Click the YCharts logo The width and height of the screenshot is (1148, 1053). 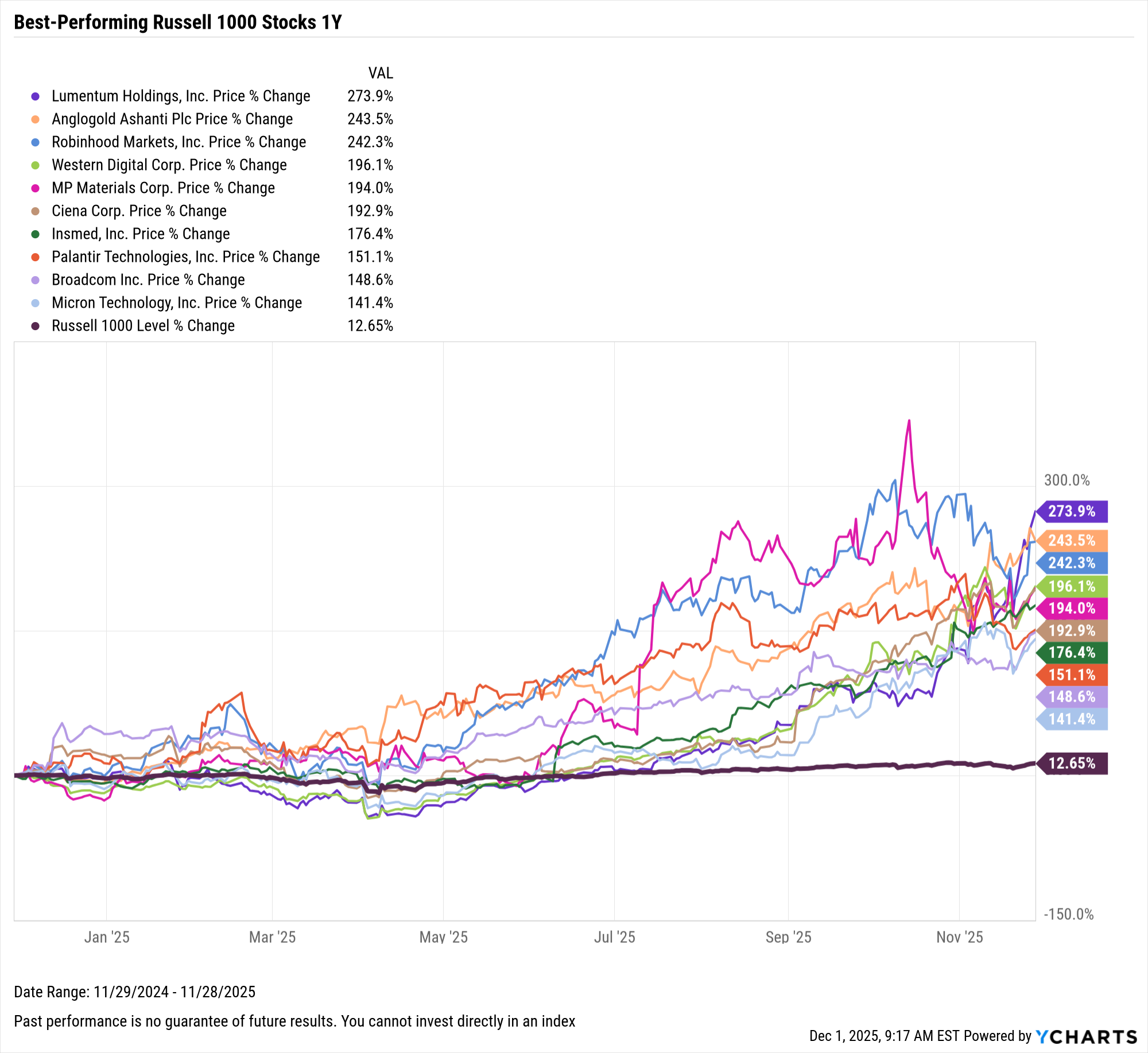point(1086,1036)
